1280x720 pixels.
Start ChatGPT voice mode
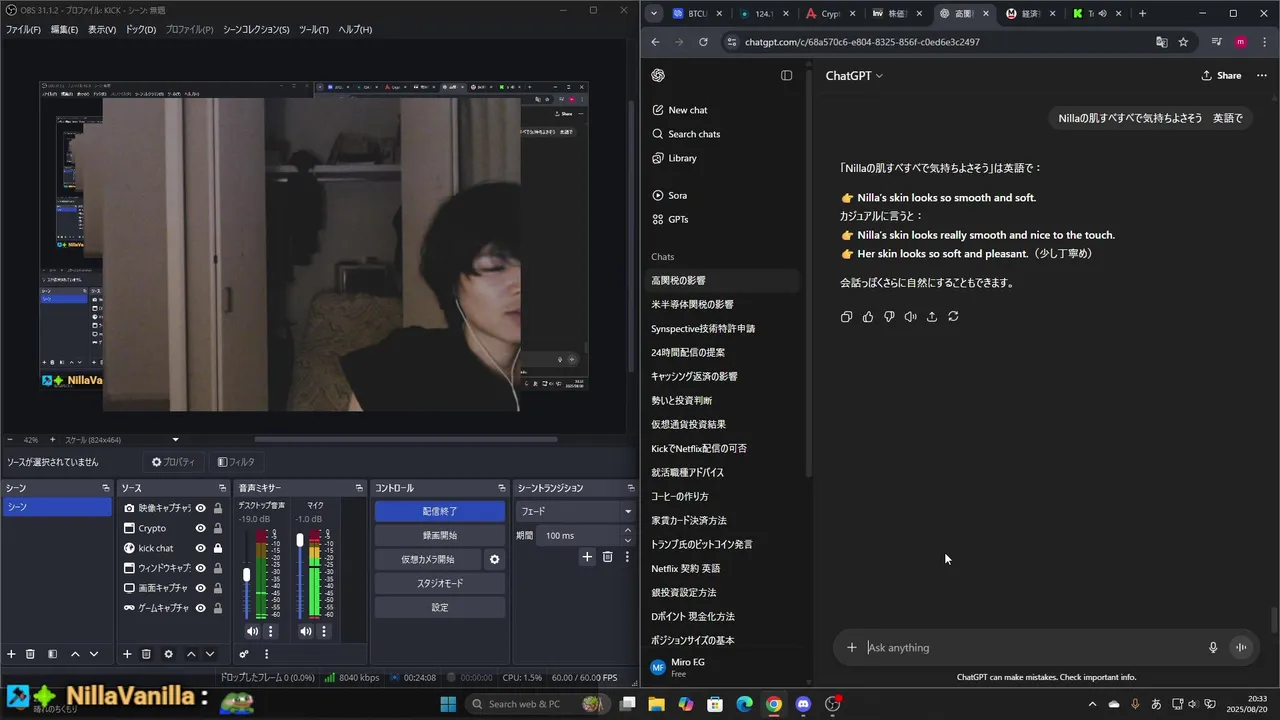pos(1241,648)
